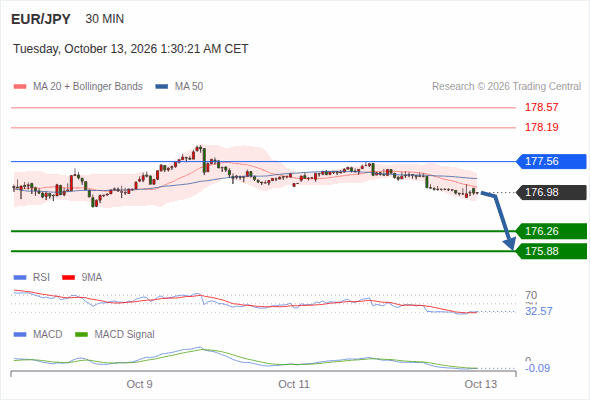Click the RSI value 32.57
The image size is (590, 400).
539,312
